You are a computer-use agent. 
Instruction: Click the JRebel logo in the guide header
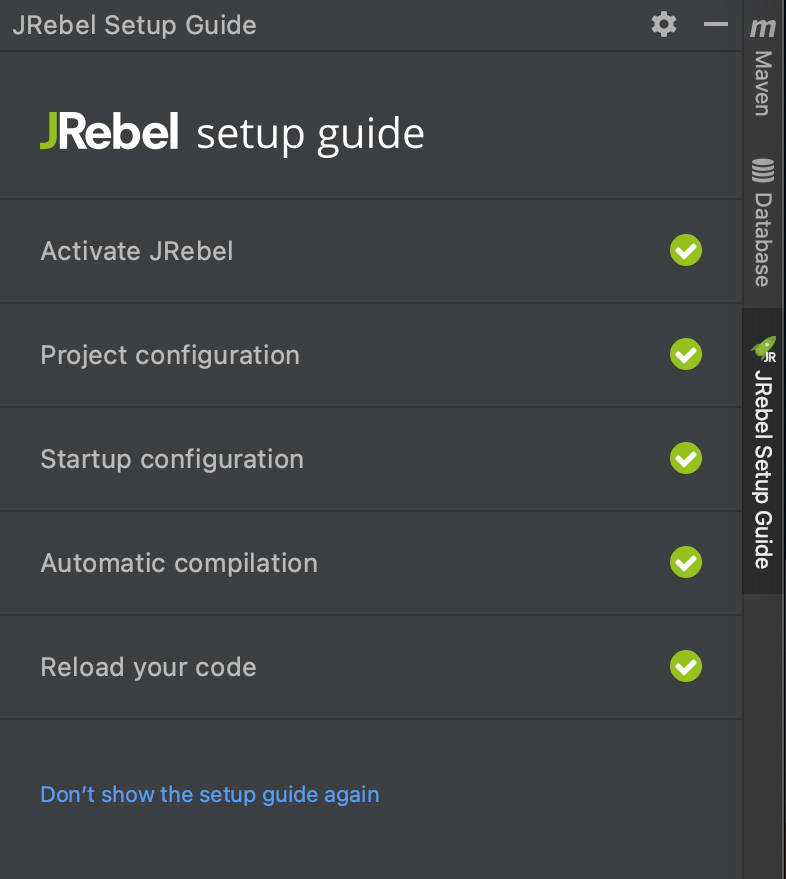click(109, 133)
